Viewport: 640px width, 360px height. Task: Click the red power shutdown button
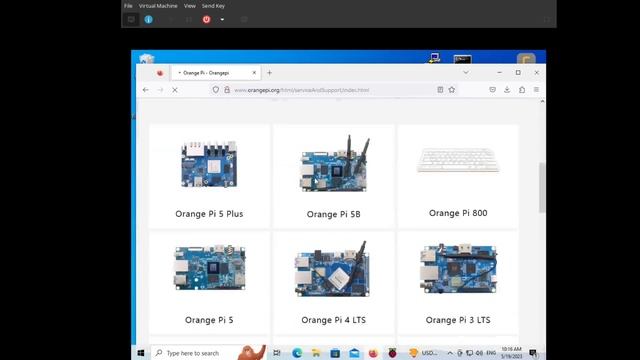click(x=207, y=19)
